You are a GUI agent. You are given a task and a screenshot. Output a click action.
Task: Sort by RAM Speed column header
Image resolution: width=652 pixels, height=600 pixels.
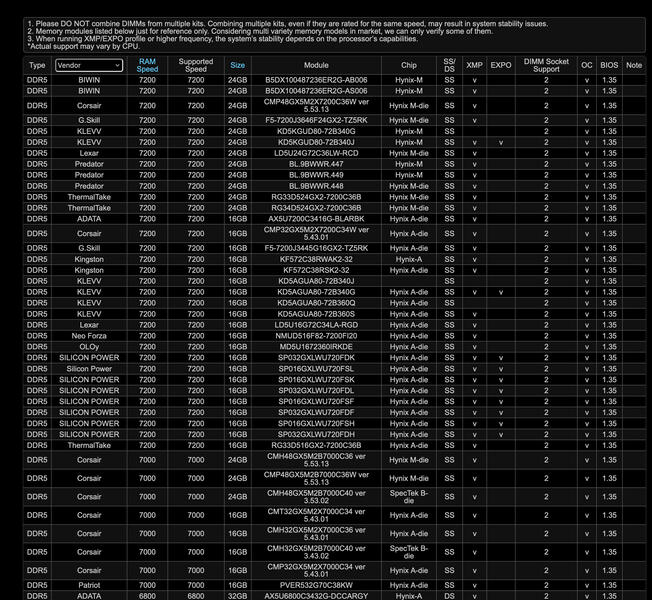[x=147, y=65]
